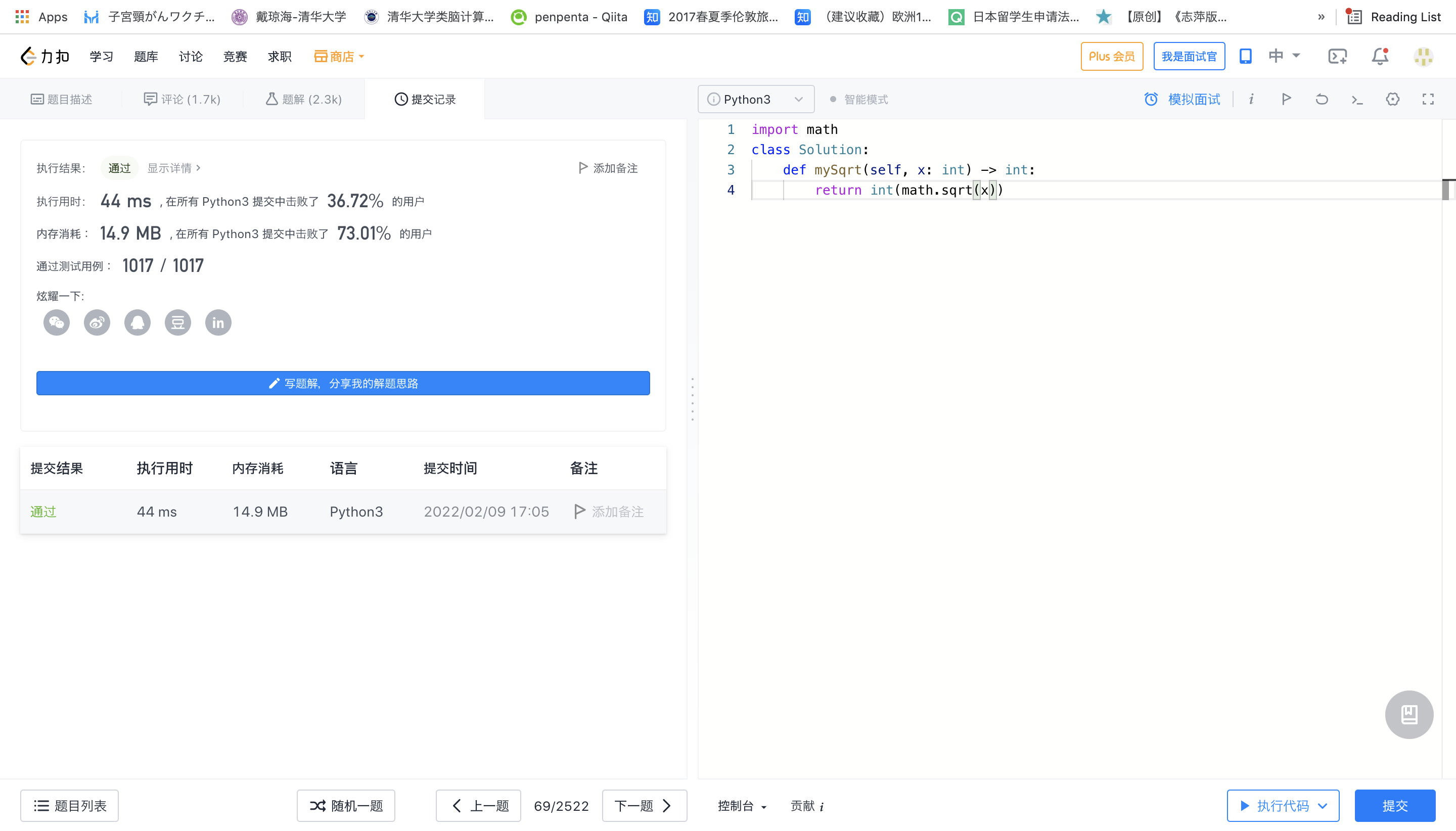
Task: Toggle fullscreen editor icon
Action: click(1428, 99)
